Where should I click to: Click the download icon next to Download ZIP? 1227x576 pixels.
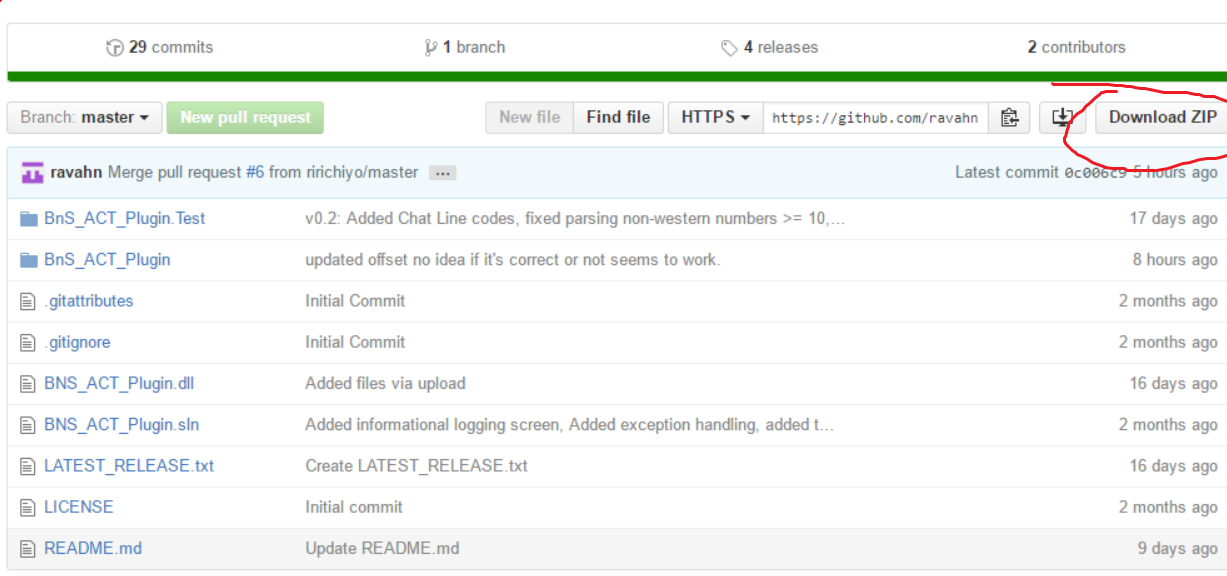[1061, 117]
